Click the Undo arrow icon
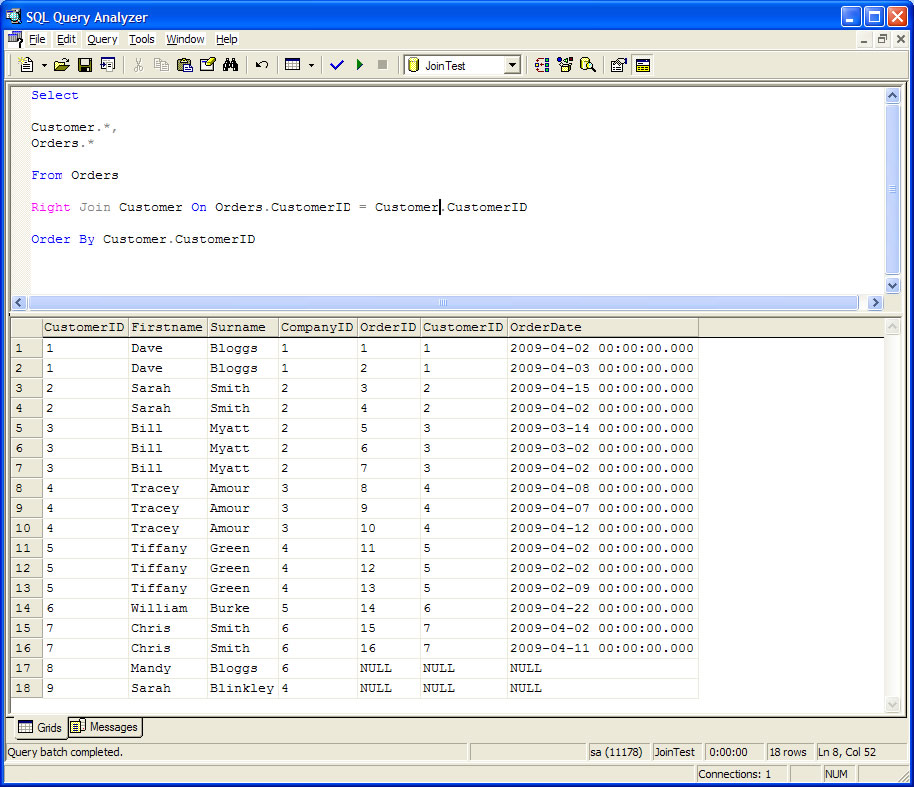The width and height of the screenshot is (914, 787). pos(262,65)
